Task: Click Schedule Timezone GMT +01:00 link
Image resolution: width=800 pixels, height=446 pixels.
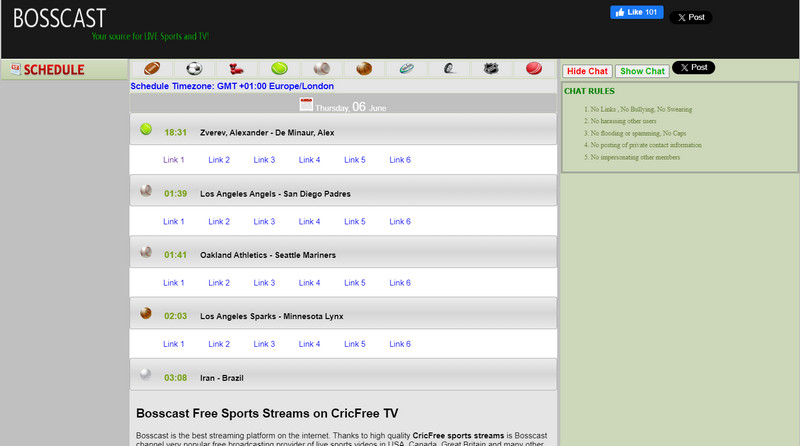Action: click(232, 86)
